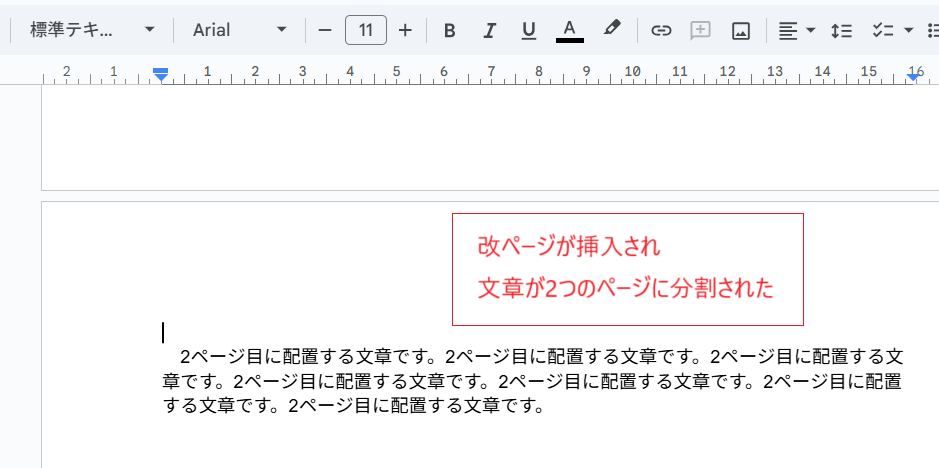Viewport: 939px width, 468px height.
Task: Click the font size field showing 11
Action: [366, 30]
